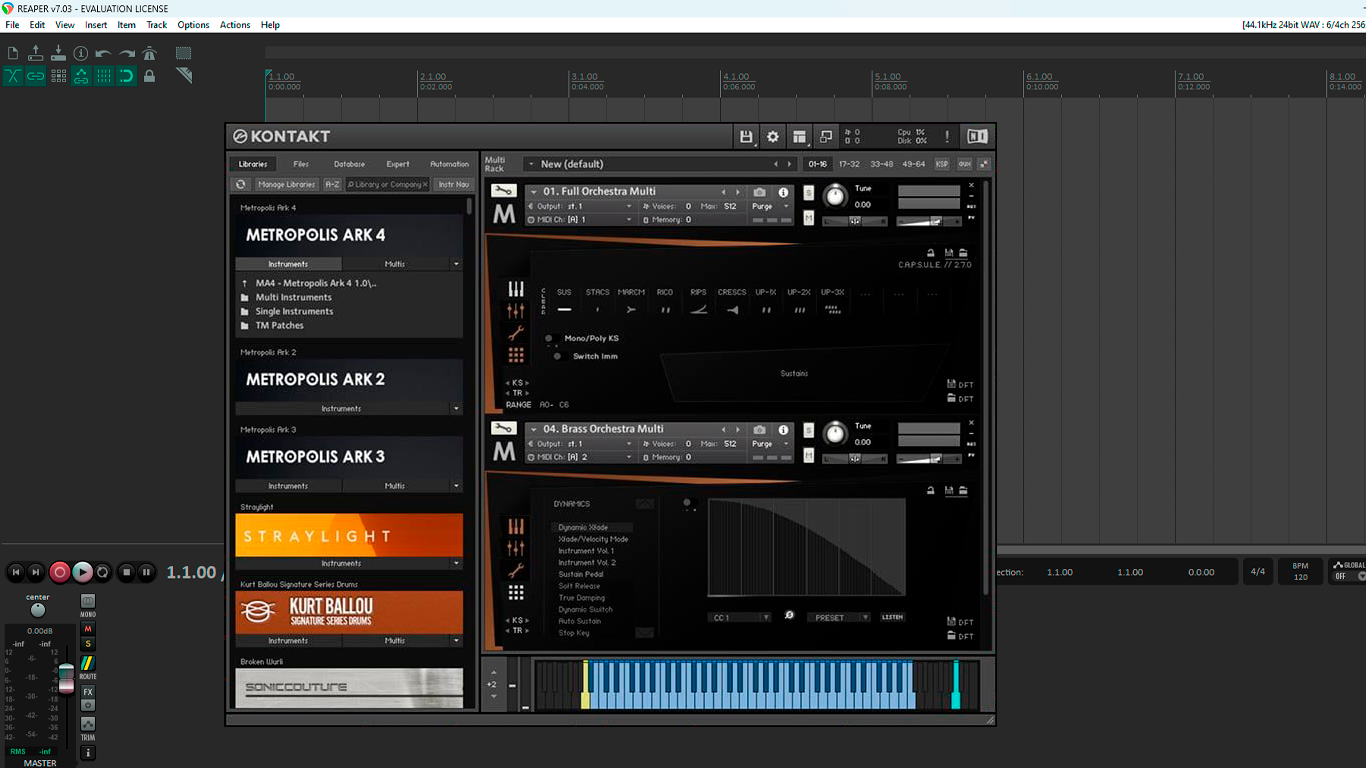
Task: Open master track FX button
Action: 88,692
